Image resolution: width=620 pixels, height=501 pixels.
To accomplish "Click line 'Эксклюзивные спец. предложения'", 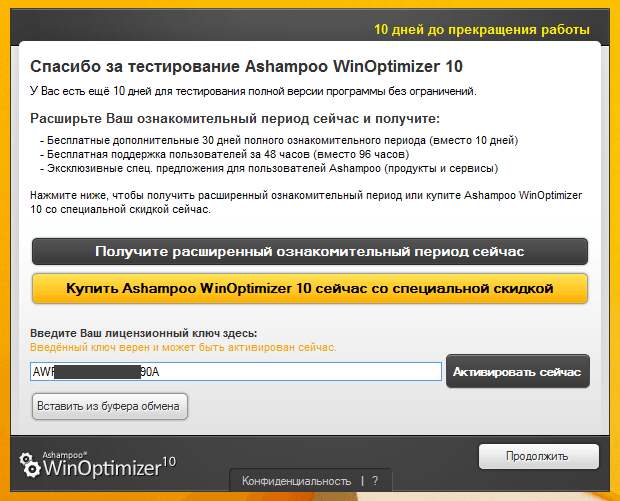I will click(269, 168).
